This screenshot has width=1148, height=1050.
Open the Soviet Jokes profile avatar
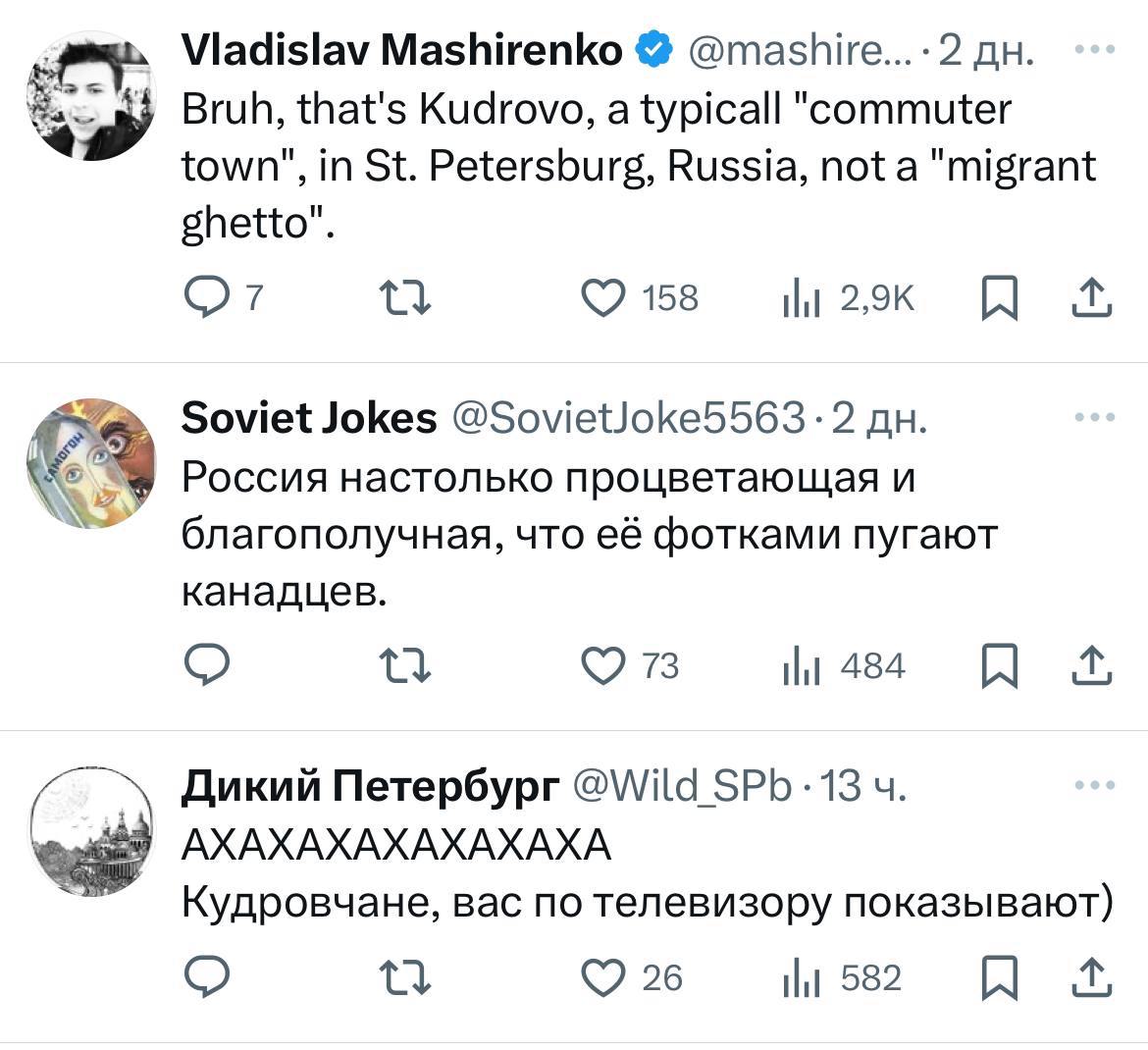coord(89,462)
